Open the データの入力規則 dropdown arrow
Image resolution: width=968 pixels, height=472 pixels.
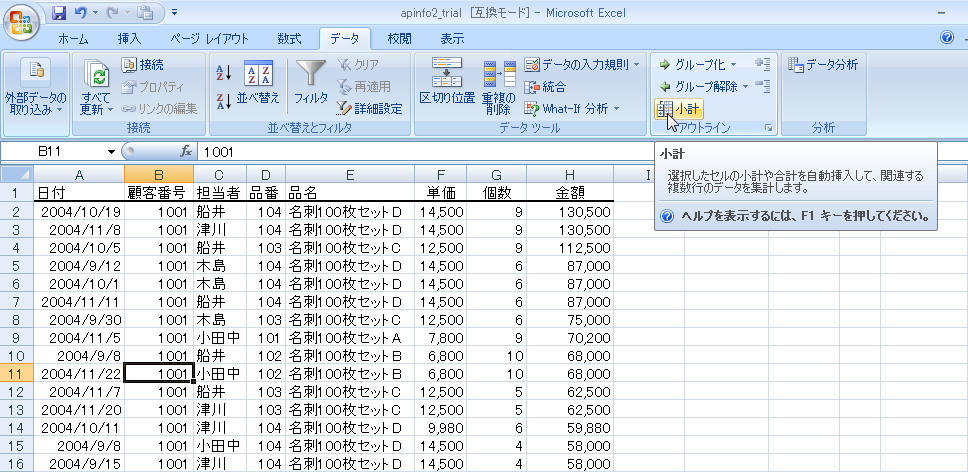[637, 65]
